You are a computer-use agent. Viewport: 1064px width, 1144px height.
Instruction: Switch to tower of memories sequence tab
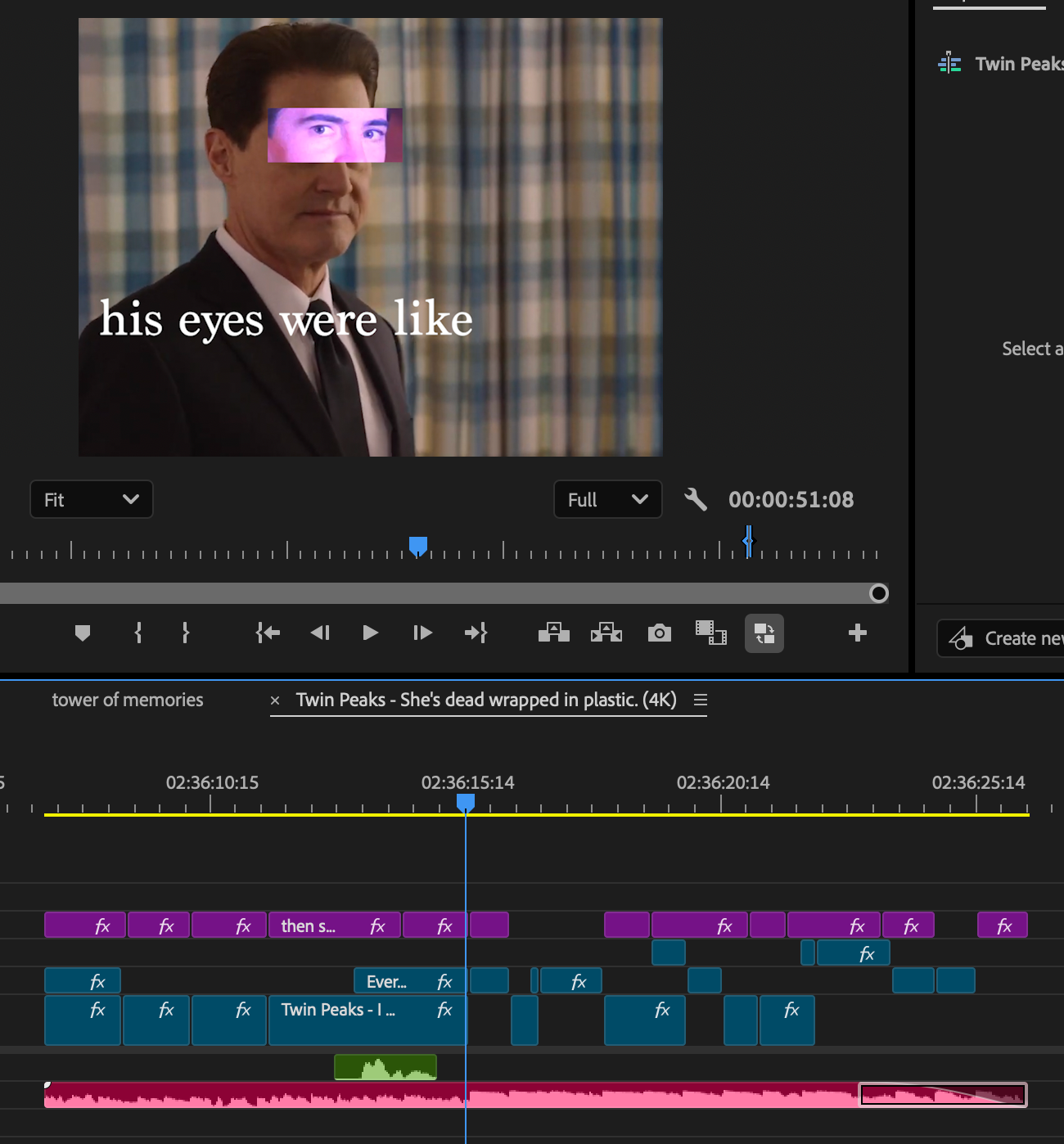(x=128, y=700)
